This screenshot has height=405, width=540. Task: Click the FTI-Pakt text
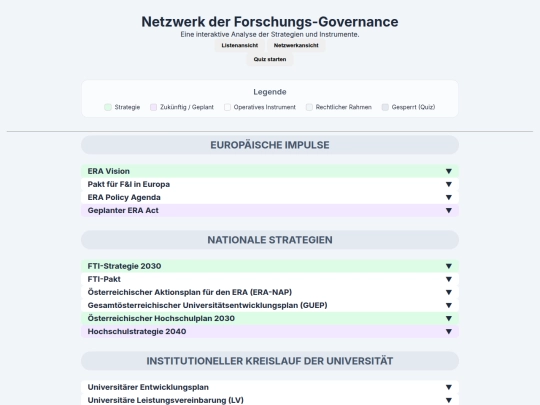click(x=104, y=279)
